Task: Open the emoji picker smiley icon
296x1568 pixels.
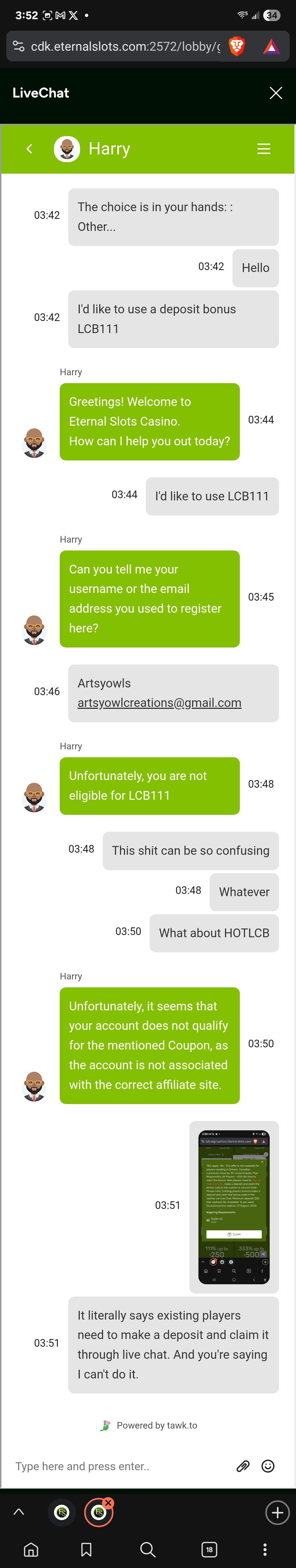Action: (x=267, y=1466)
